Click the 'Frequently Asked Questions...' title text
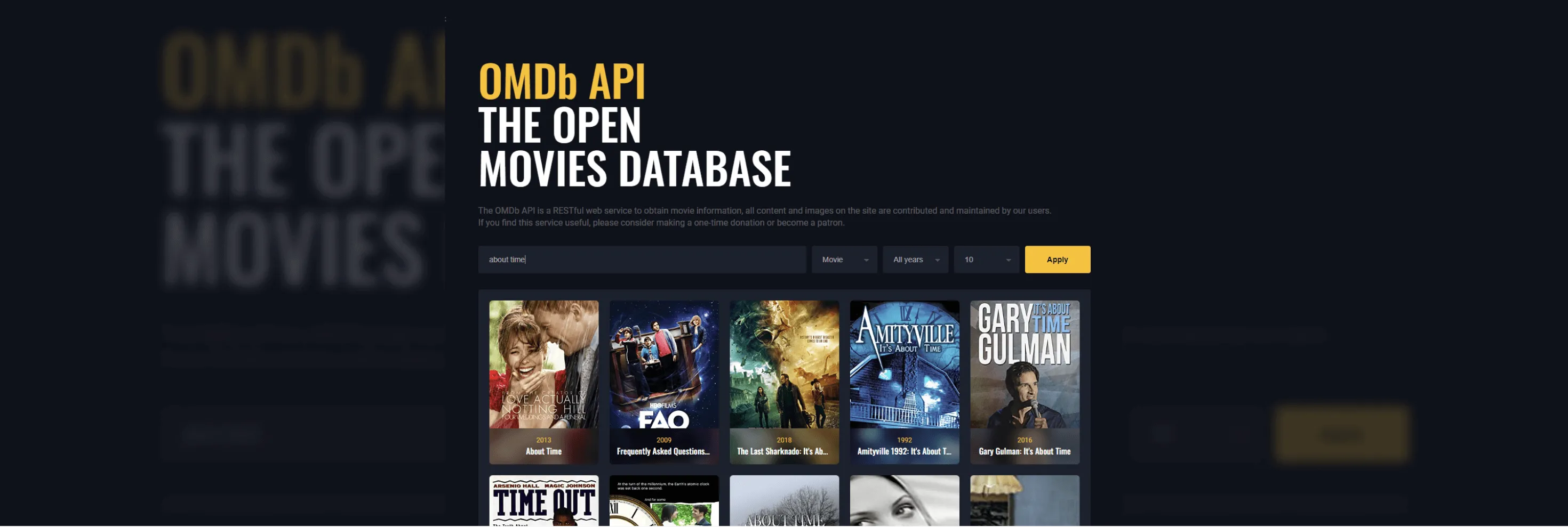 tap(663, 452)
